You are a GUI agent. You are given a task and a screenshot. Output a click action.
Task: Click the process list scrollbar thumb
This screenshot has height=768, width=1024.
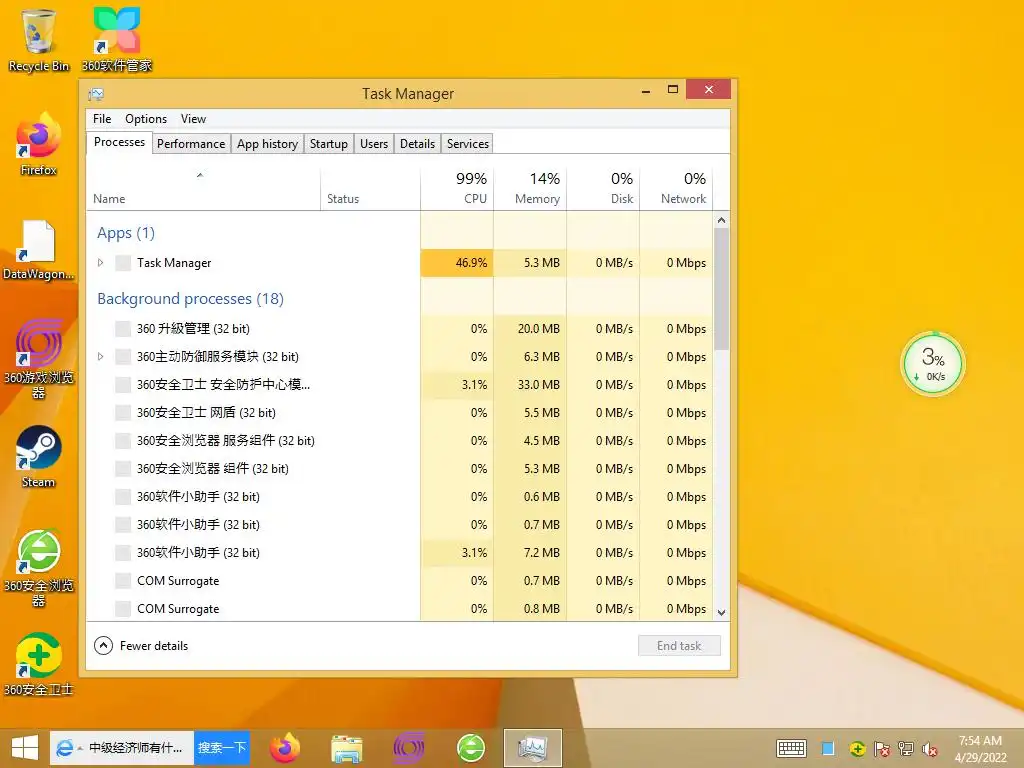(721, 289)
